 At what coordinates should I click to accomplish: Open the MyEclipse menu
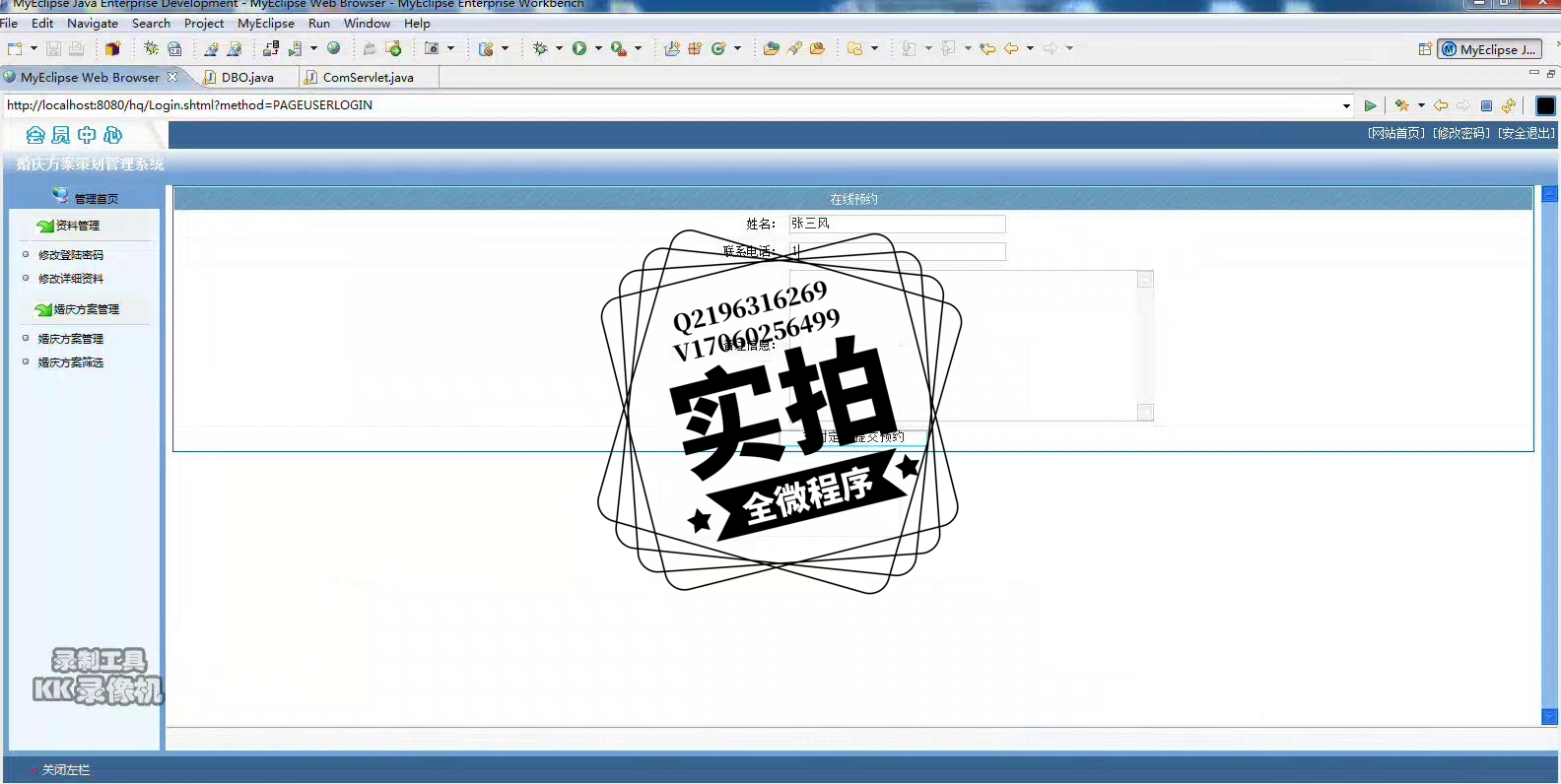point(266,23)
